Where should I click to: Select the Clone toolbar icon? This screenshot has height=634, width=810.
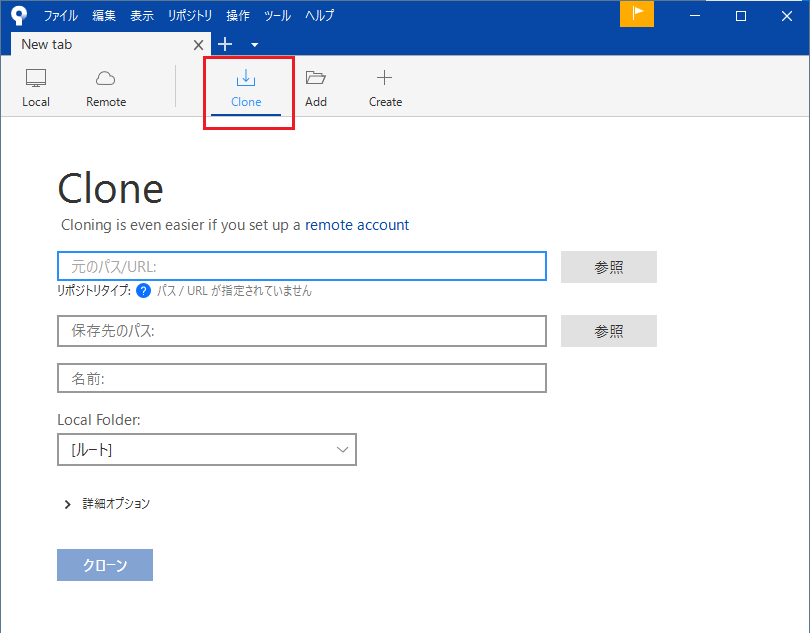tap(246, 89)
